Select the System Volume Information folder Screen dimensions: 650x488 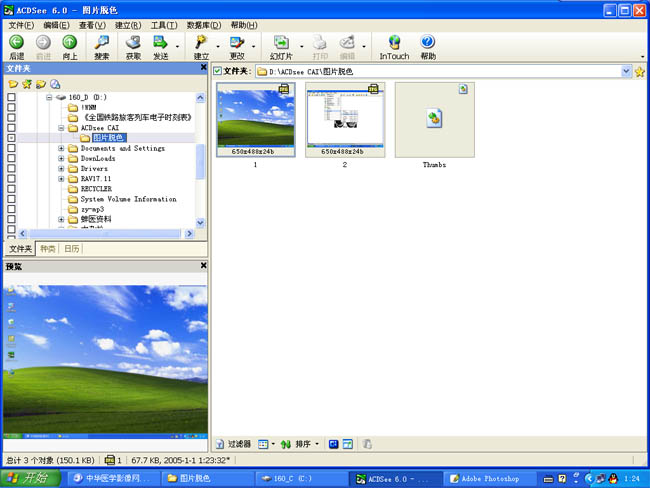click(x=129, y=199)
